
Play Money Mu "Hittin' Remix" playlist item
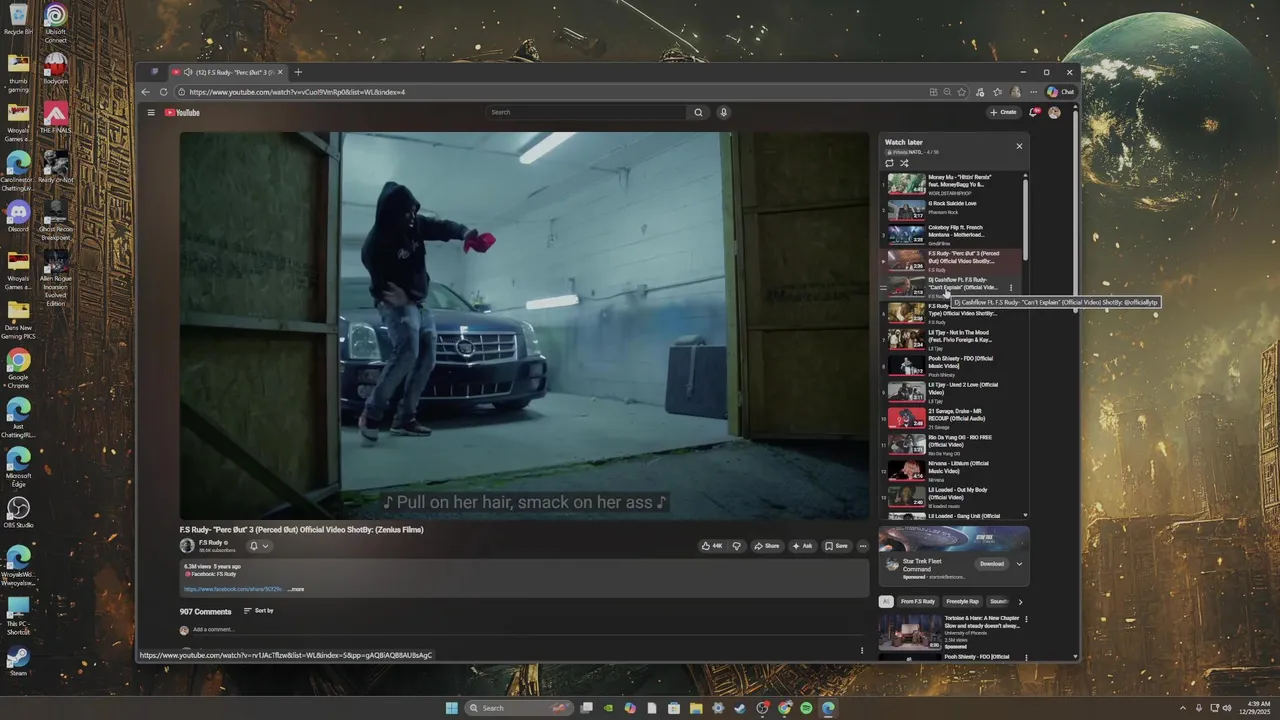[950, 185]
